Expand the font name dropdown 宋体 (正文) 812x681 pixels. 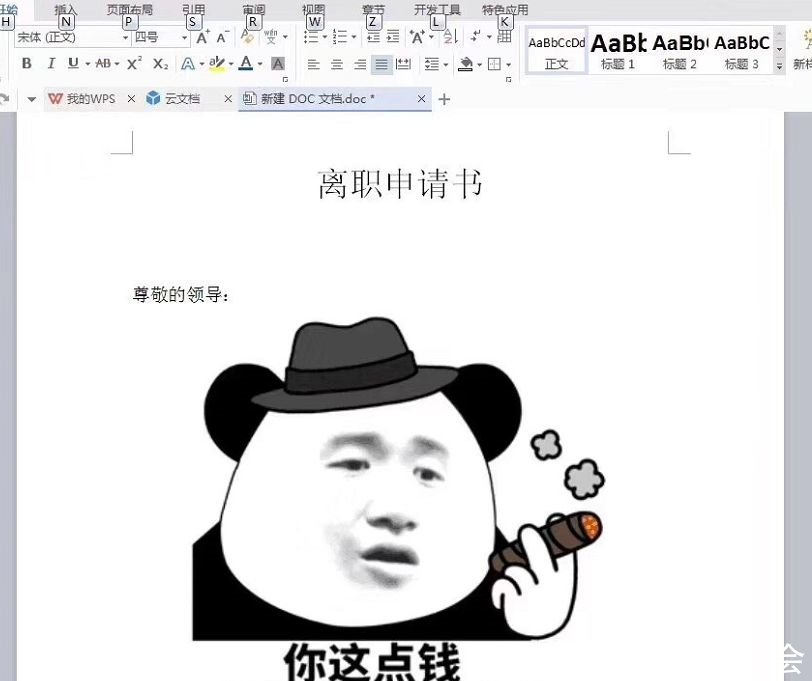pyautogui.click(x=125, y=38)
